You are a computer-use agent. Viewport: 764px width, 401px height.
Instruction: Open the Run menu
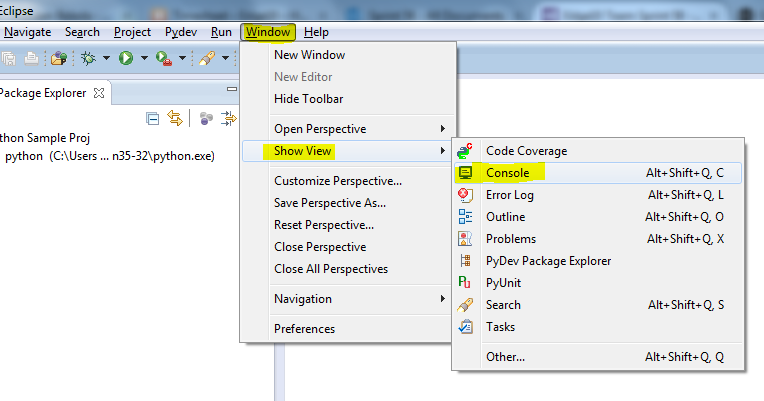click(221, 32)
